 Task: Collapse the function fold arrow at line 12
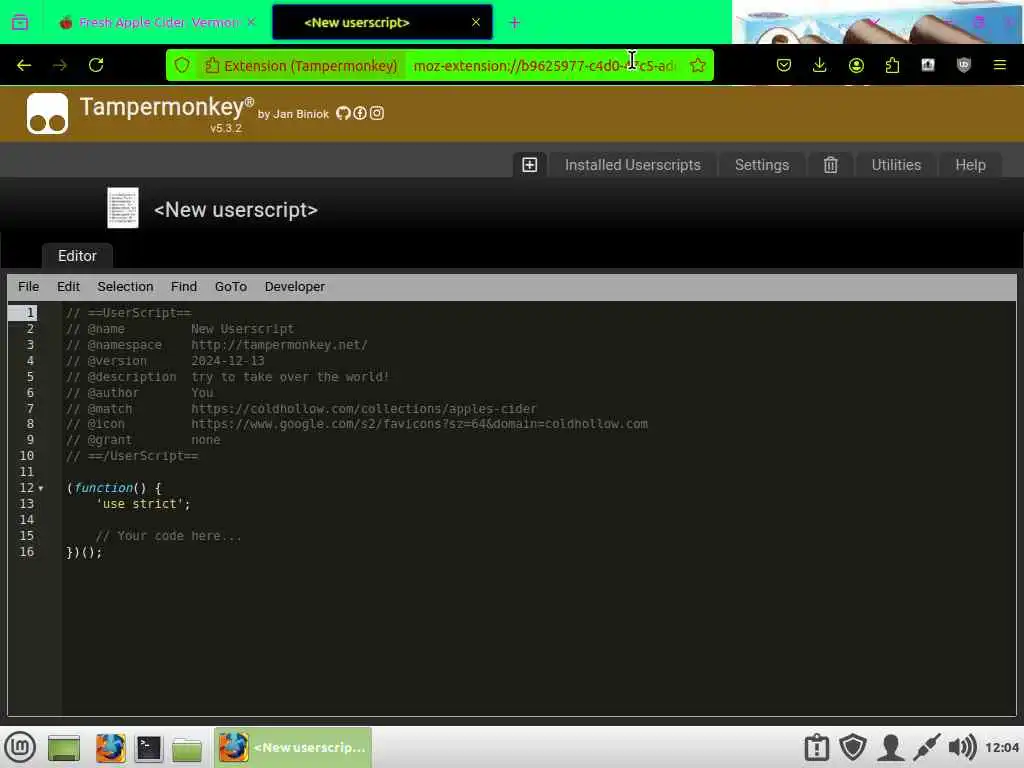[40, 488]
